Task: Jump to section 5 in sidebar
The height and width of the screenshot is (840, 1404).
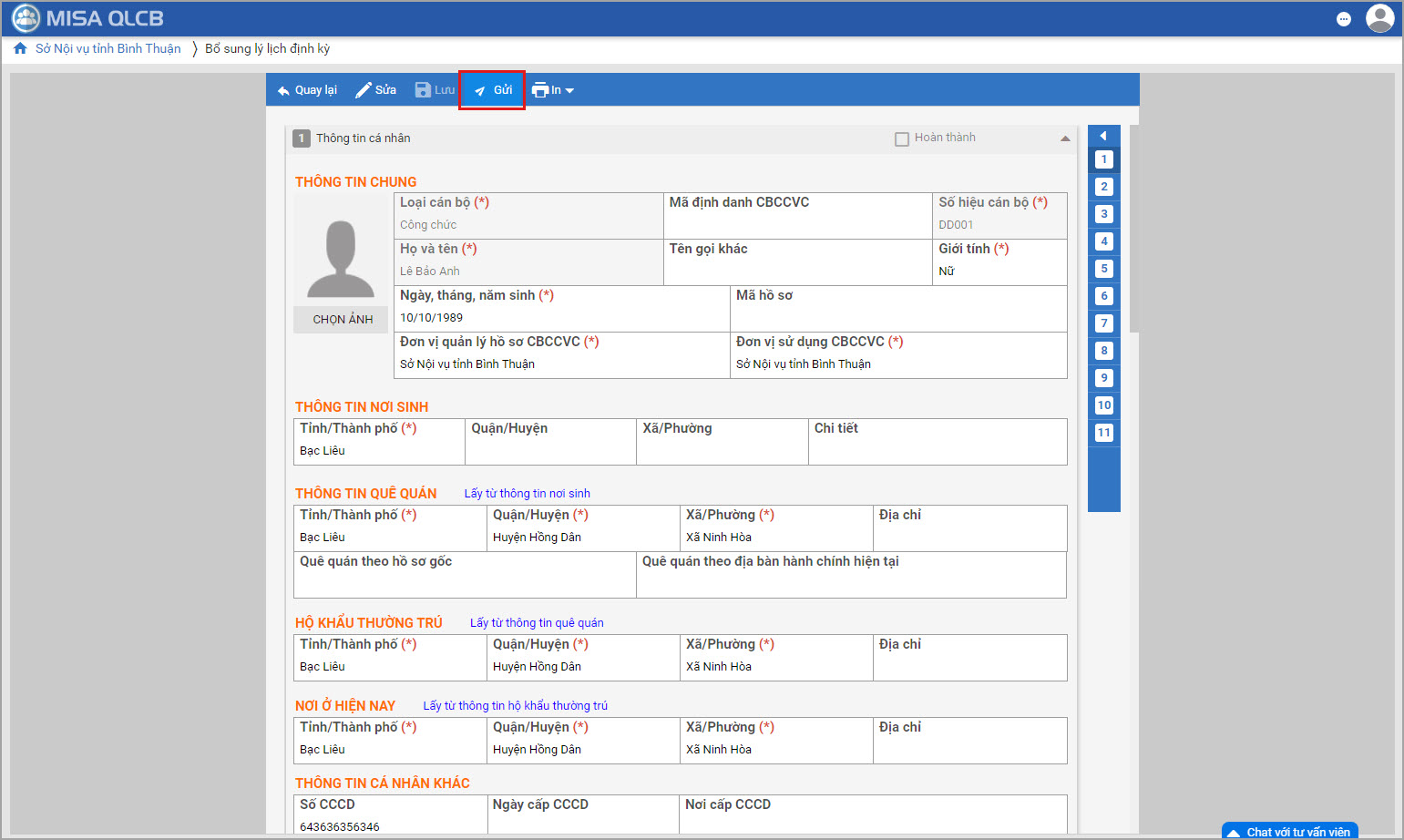Action: 1103,269
